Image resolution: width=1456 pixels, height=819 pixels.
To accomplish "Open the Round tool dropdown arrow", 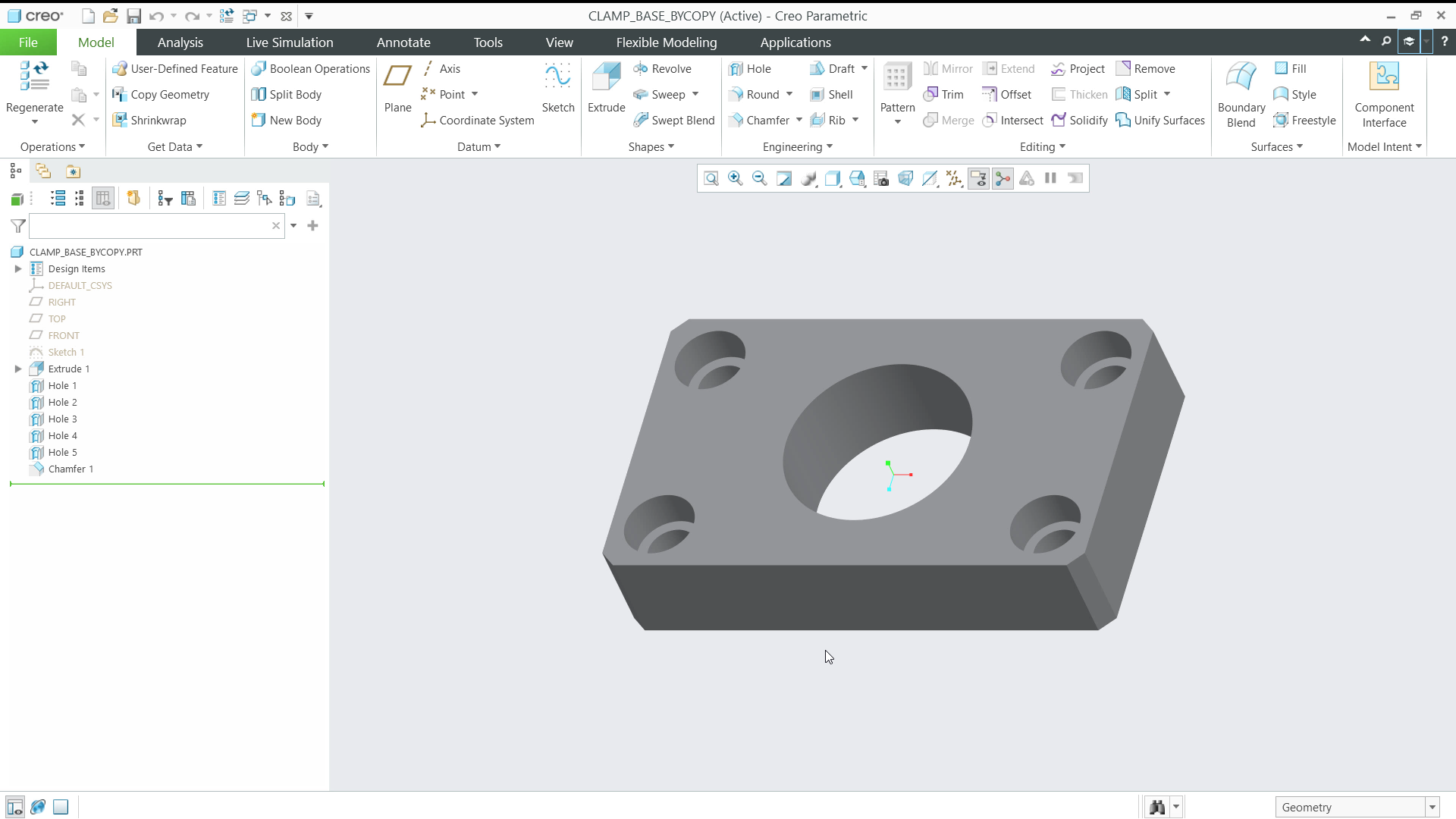I will (x=789, y=94).
